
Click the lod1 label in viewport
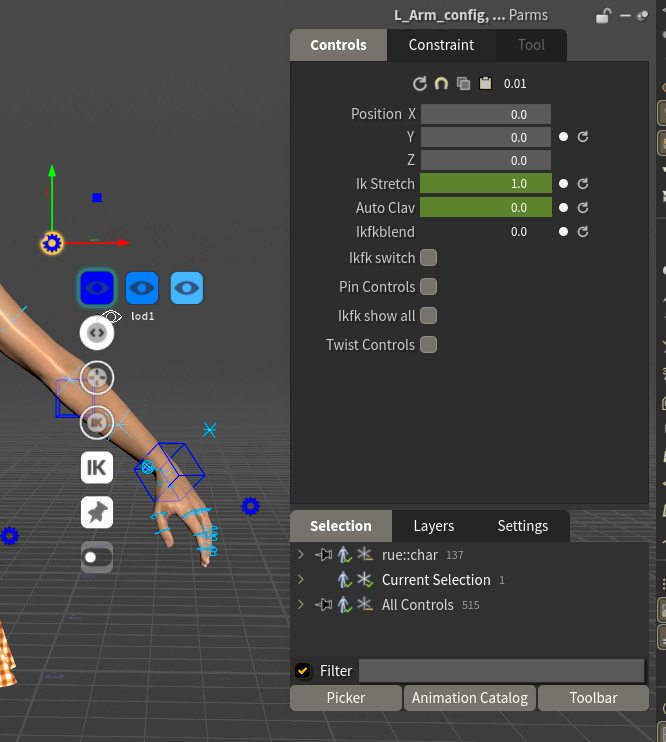[x=142, y=316]
